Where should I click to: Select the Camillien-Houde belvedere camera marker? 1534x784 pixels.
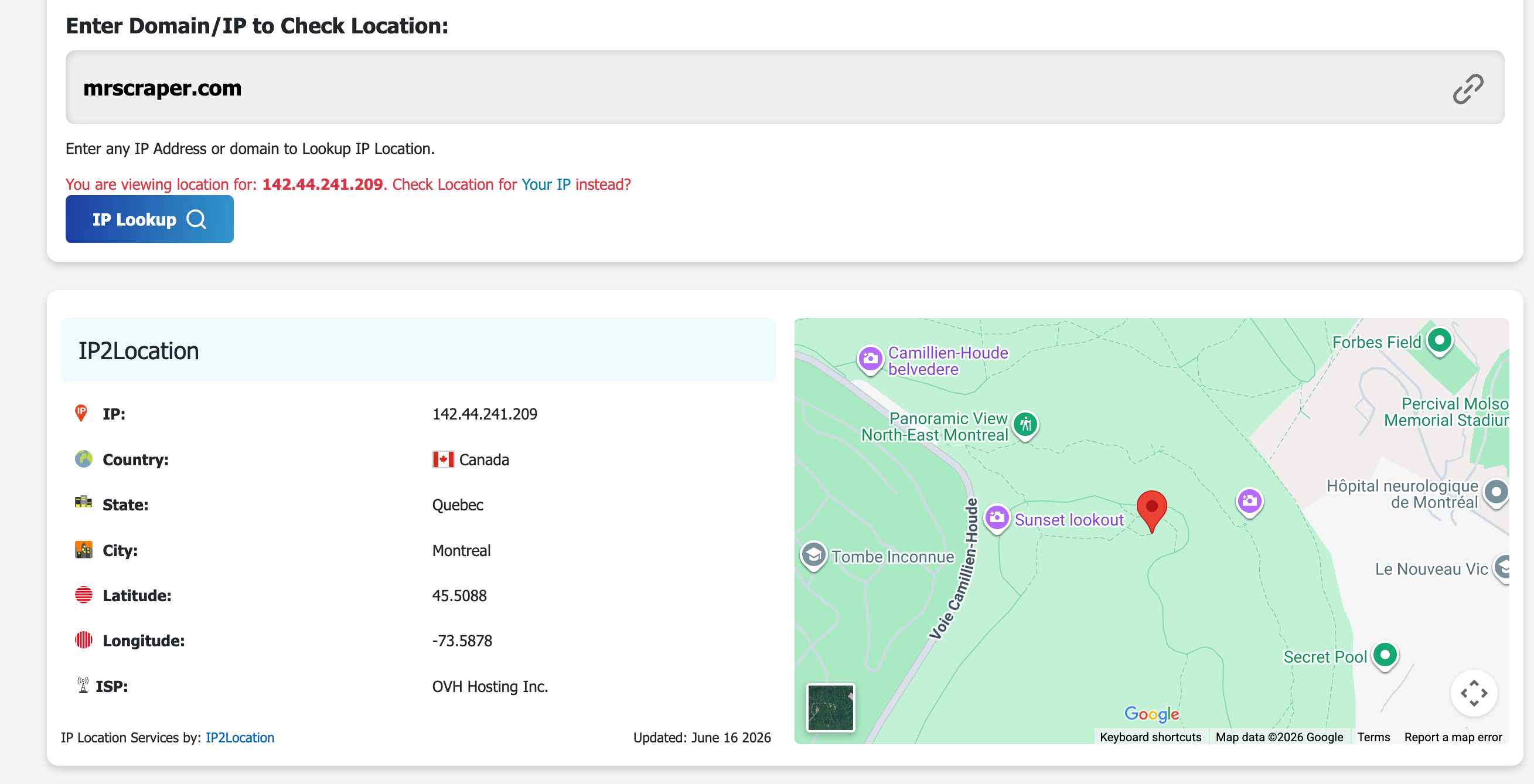point(870,360)
